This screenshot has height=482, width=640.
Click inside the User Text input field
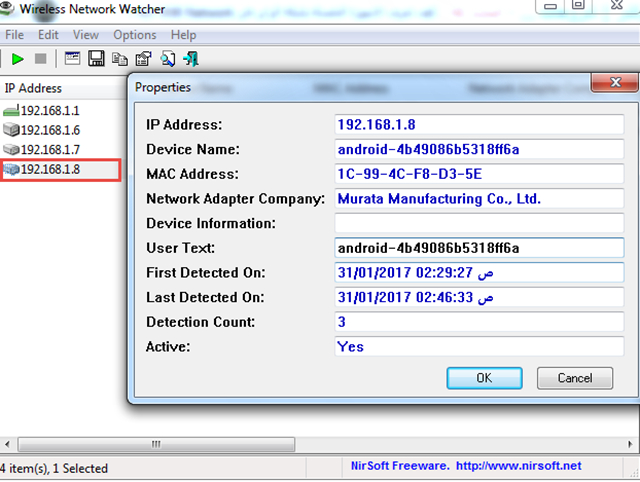(x=478, y=248)
